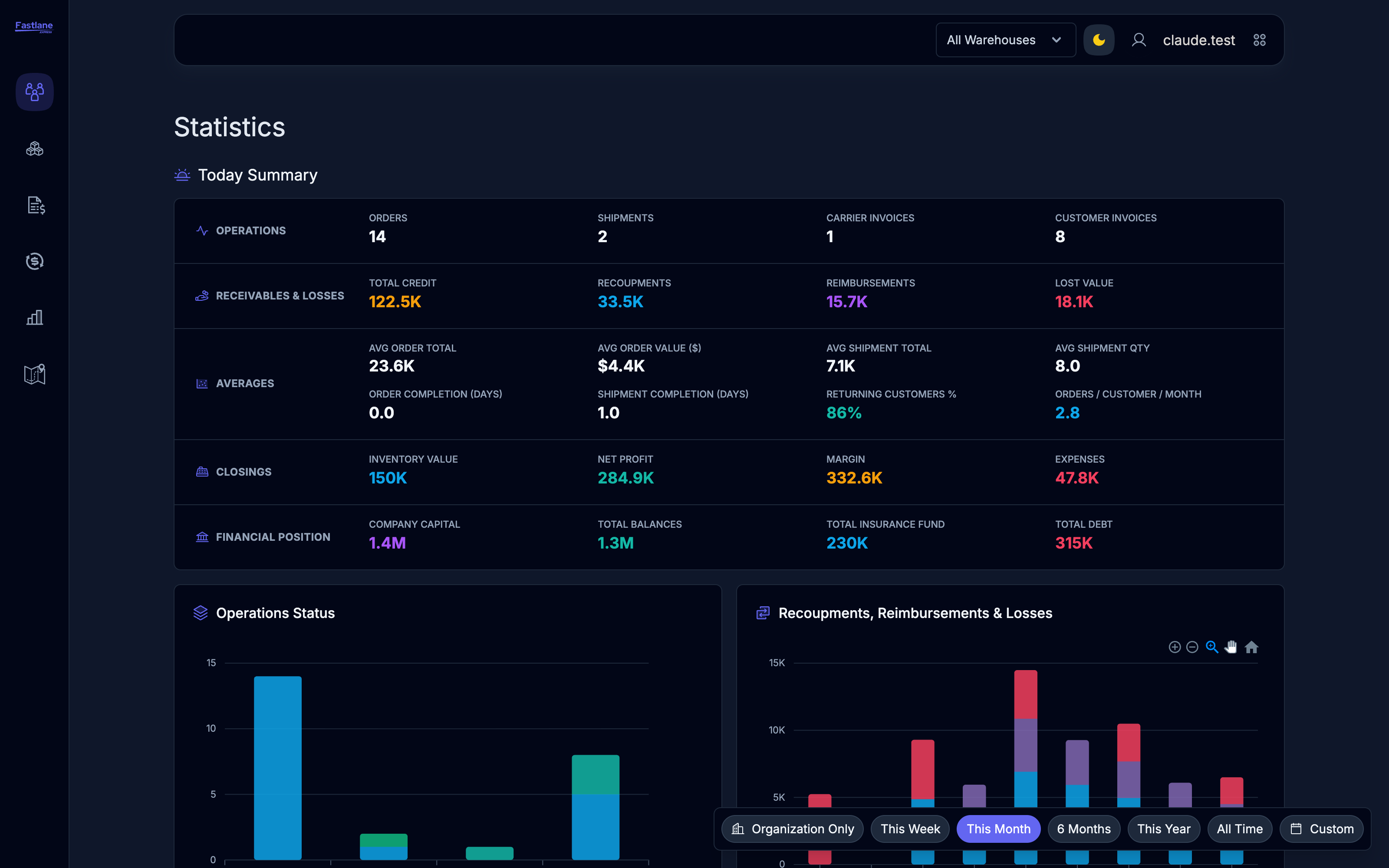Open the recoupments dollar-cycle sidebar icon

(34, 261)
